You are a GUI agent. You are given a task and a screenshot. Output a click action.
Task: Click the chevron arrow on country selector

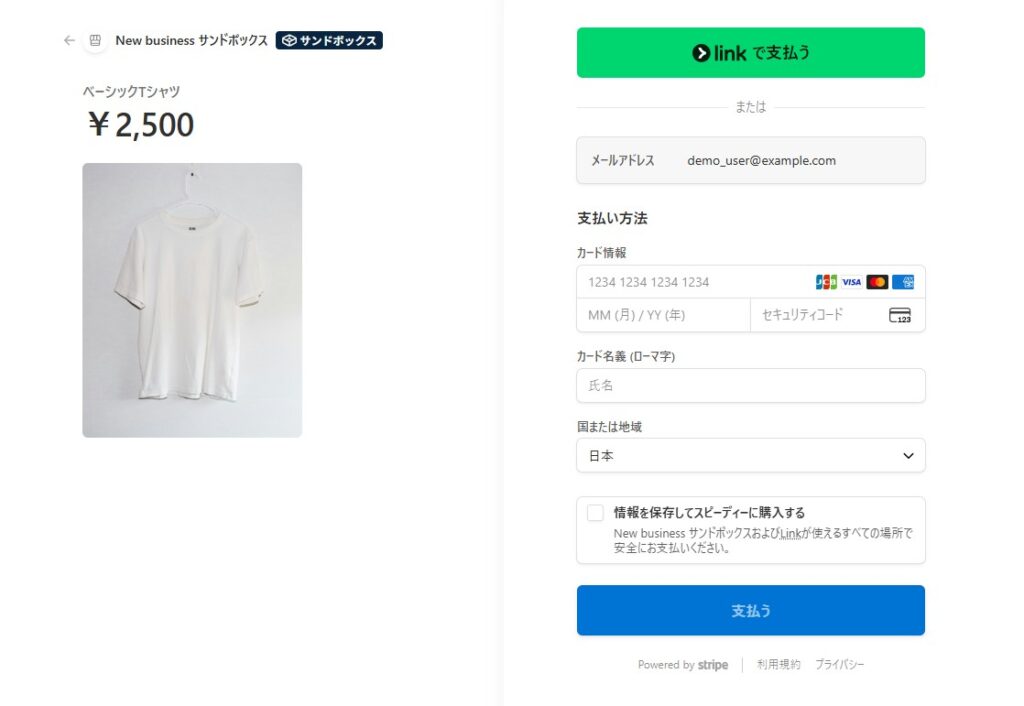tap(908, 456)
